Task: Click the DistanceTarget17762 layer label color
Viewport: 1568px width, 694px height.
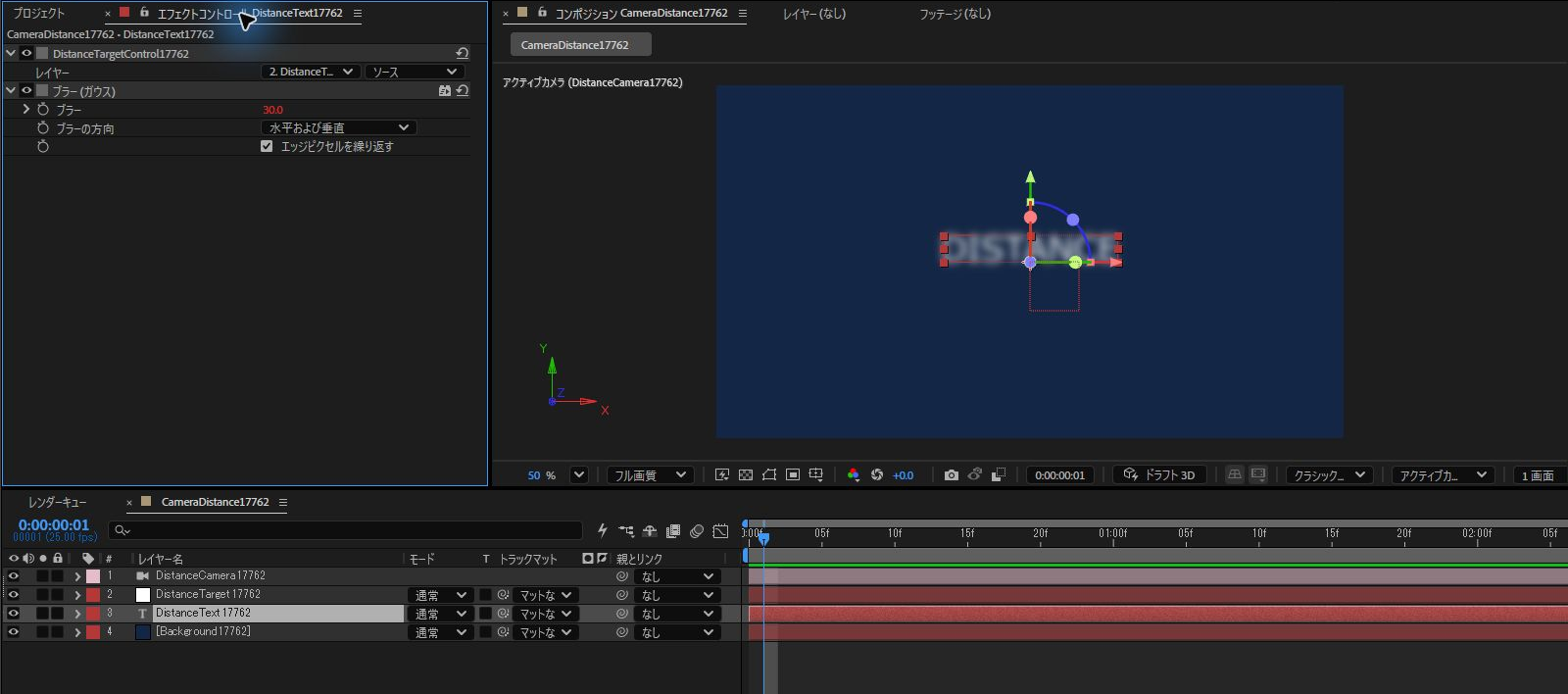Action: [x=93, y=595]
